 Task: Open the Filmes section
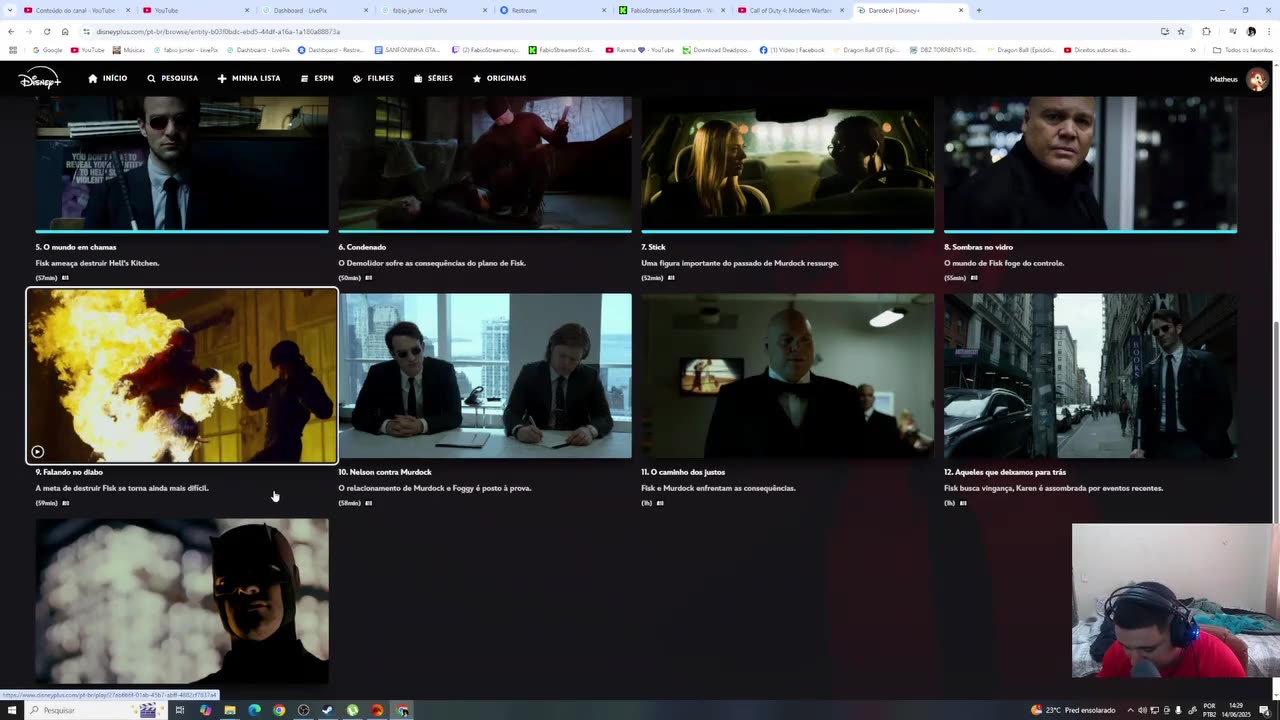373,78
